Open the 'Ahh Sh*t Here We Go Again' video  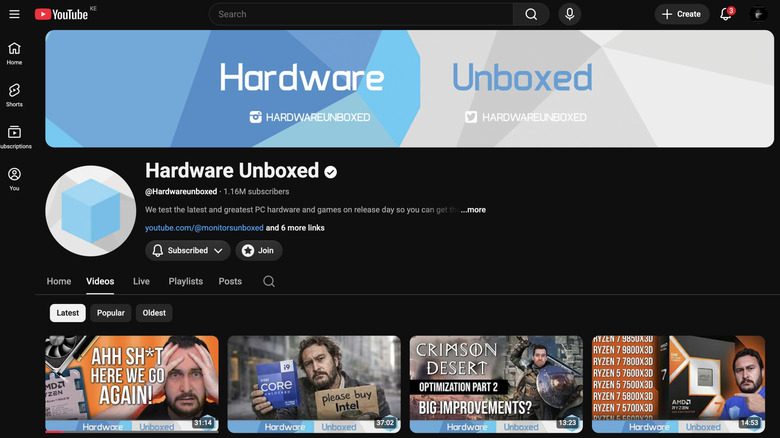(132, 384)
